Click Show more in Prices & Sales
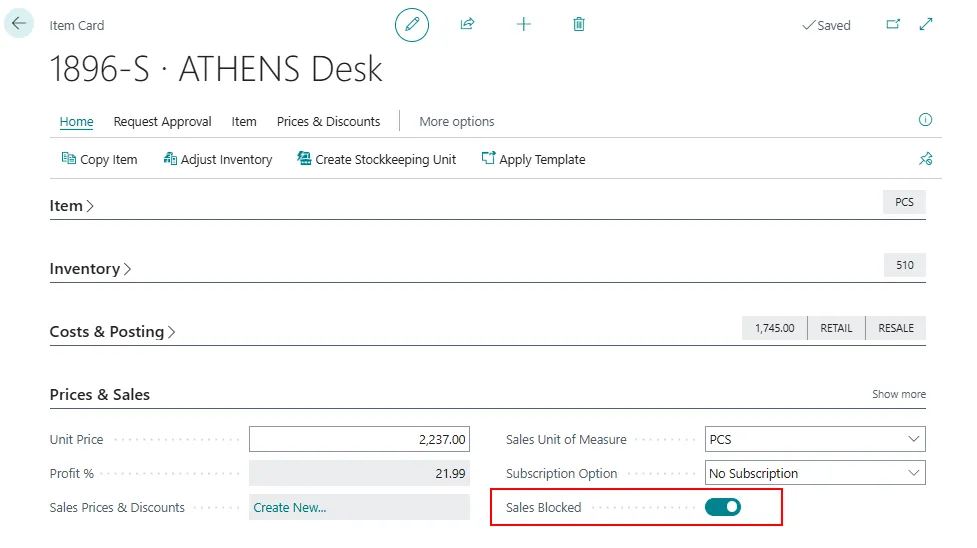 (898, 394)
